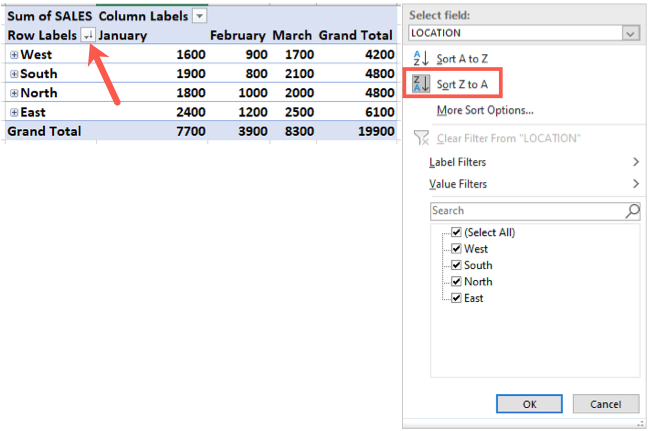Click the Clear Filter funnel icon
Screen dimensions: 650x431
pyautogui.click(x=422, y=138)
